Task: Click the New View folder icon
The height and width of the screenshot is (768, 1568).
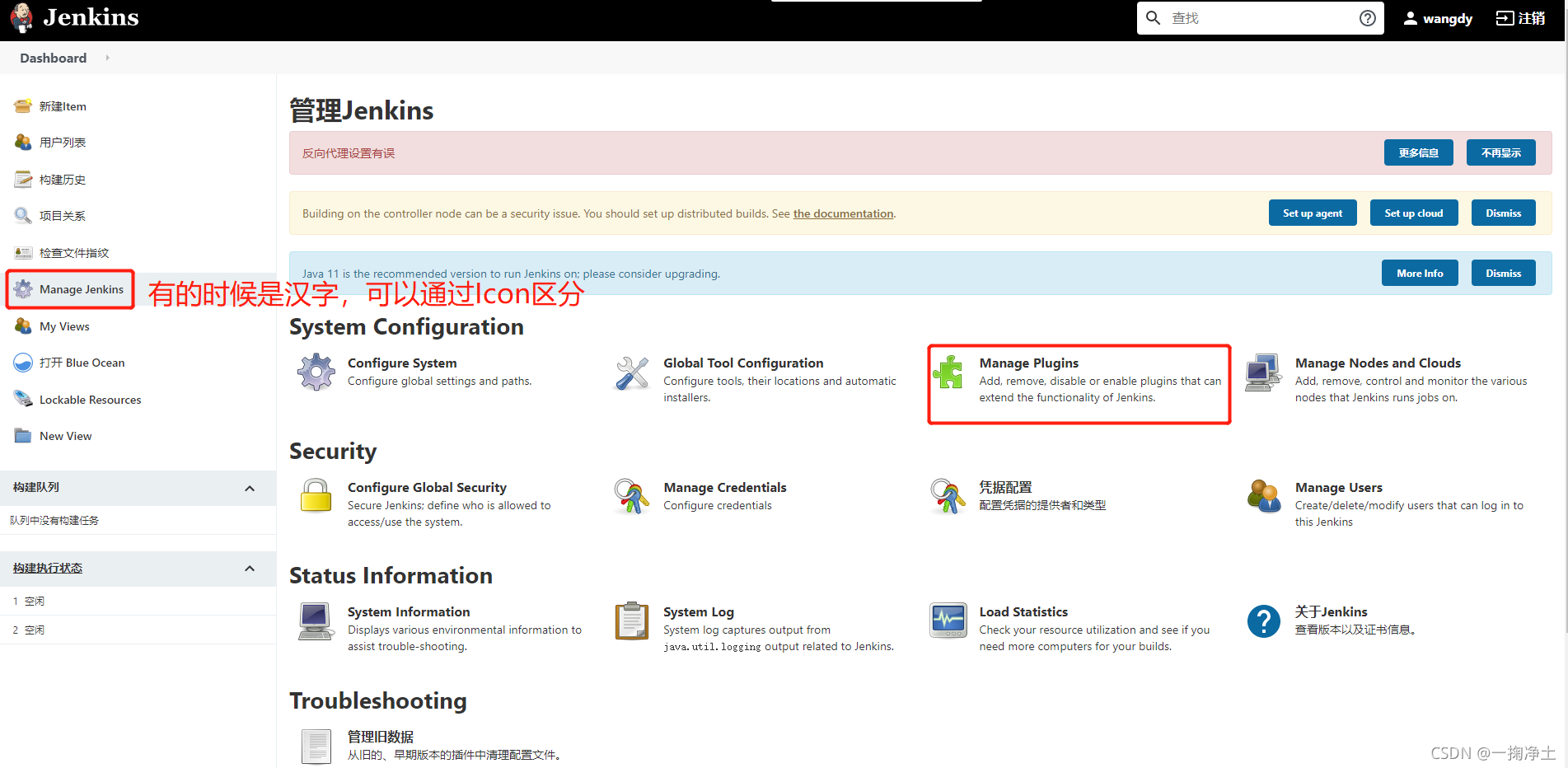Action: coord(23,436)
